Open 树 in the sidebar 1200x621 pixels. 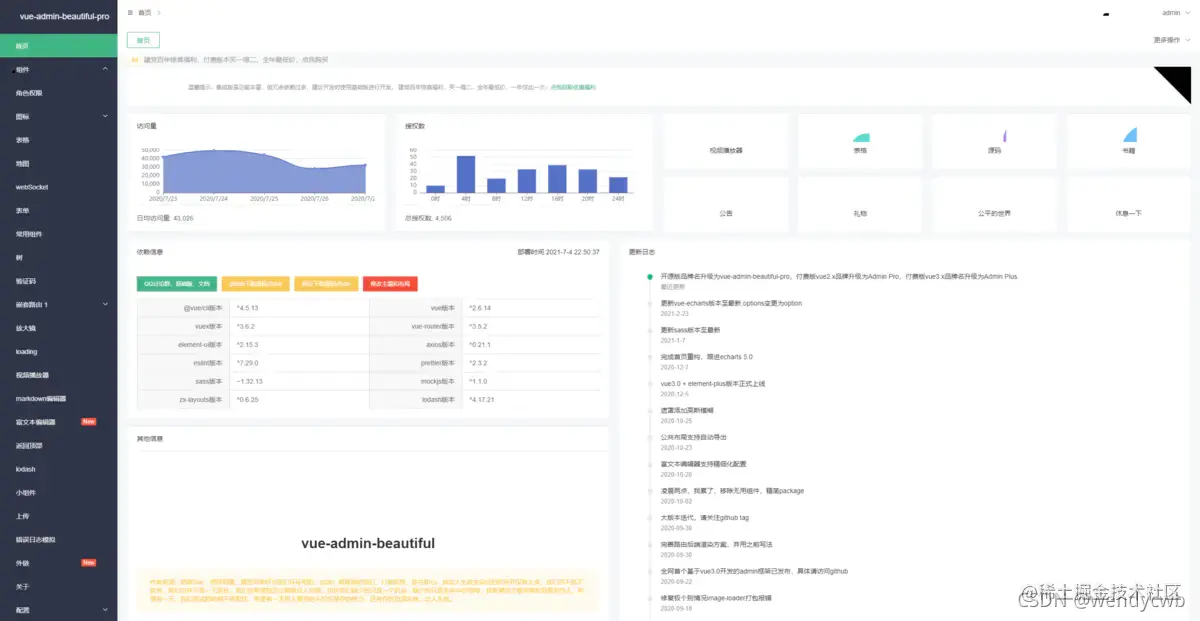[58, 257]
